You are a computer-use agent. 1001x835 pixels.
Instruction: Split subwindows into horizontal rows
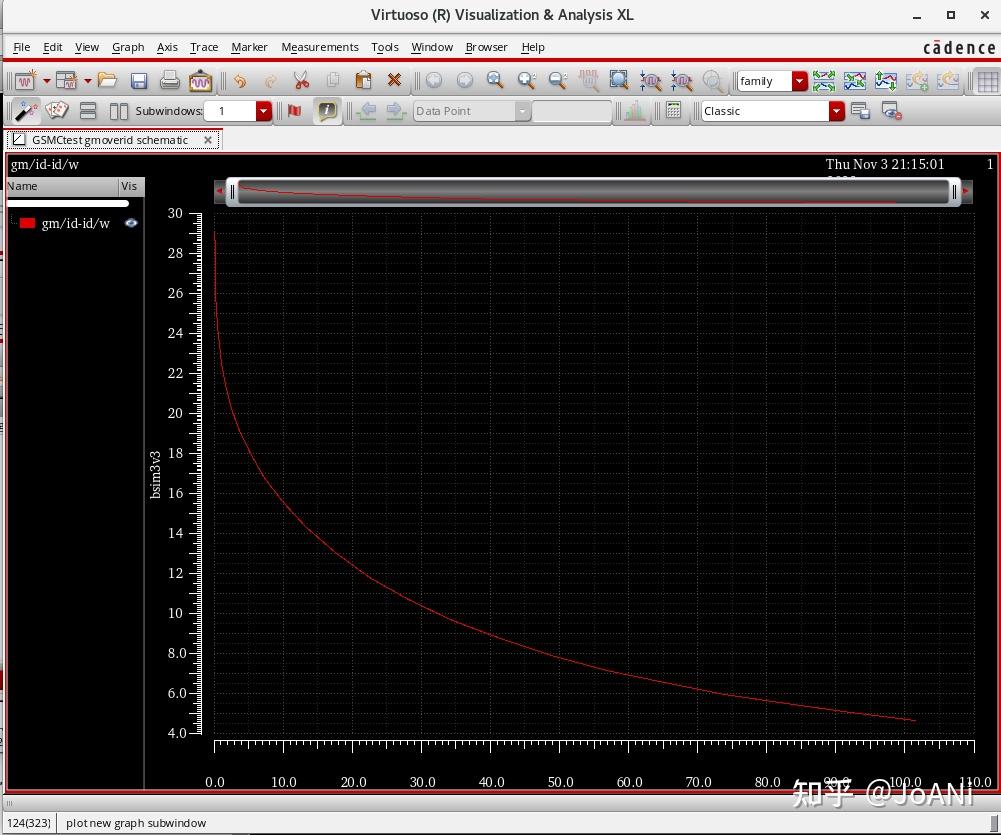(88, 111)
